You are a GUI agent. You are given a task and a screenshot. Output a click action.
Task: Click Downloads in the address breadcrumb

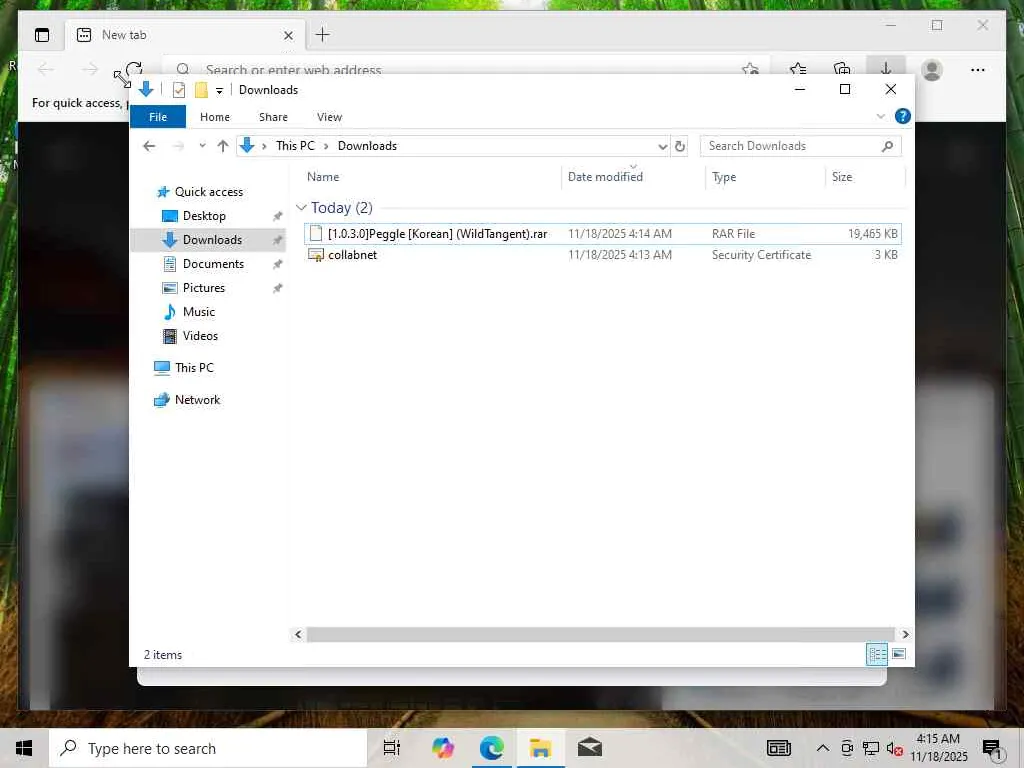click(367, 146)
